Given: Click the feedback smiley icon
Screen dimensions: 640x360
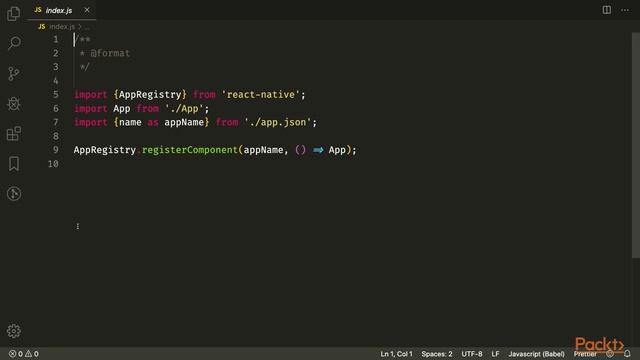Looking at the screenshot, I should tap(610, 354).
